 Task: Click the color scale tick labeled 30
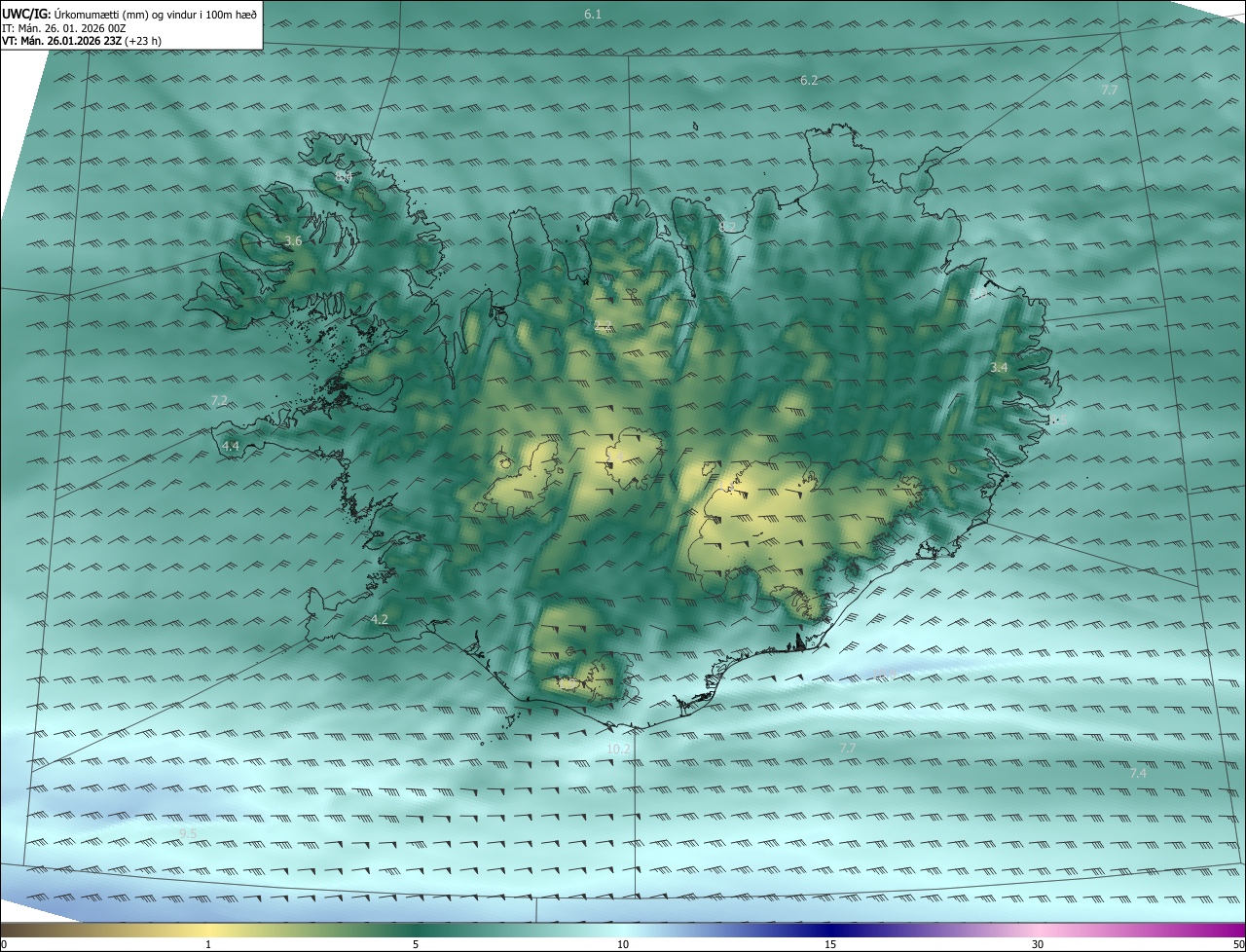(x=1038, y=944)
